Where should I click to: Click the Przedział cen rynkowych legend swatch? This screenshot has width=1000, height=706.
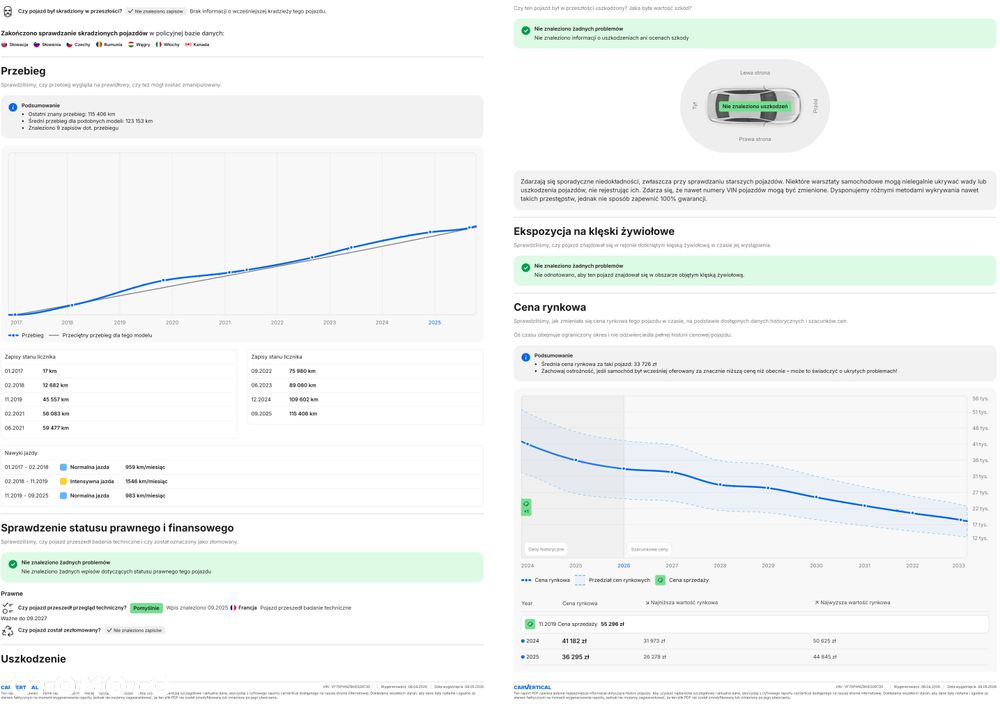(x=580, y=580)
